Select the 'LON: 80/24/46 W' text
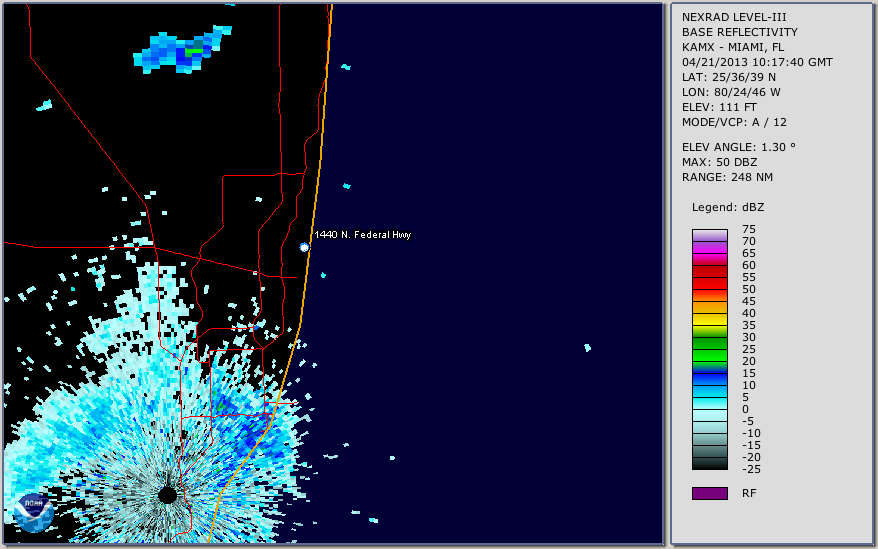878x549 pixels. pyautogui.click(x=731, y=92)
